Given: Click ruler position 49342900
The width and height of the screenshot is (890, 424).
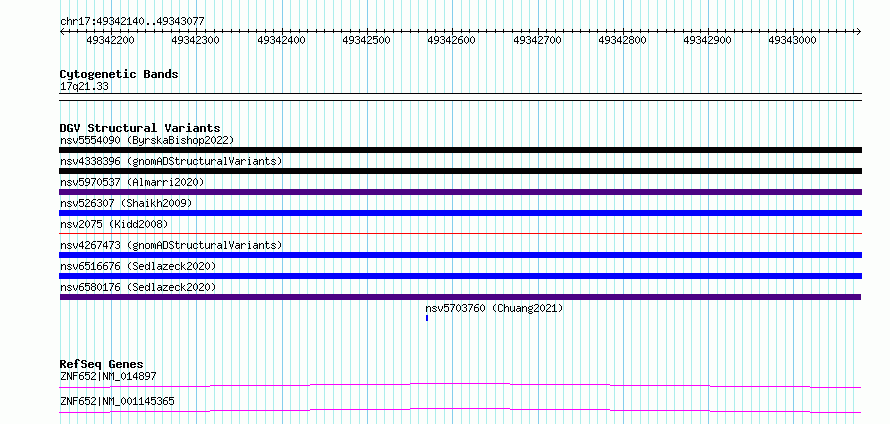Looking at the screenshot, I should pos(707,40).
